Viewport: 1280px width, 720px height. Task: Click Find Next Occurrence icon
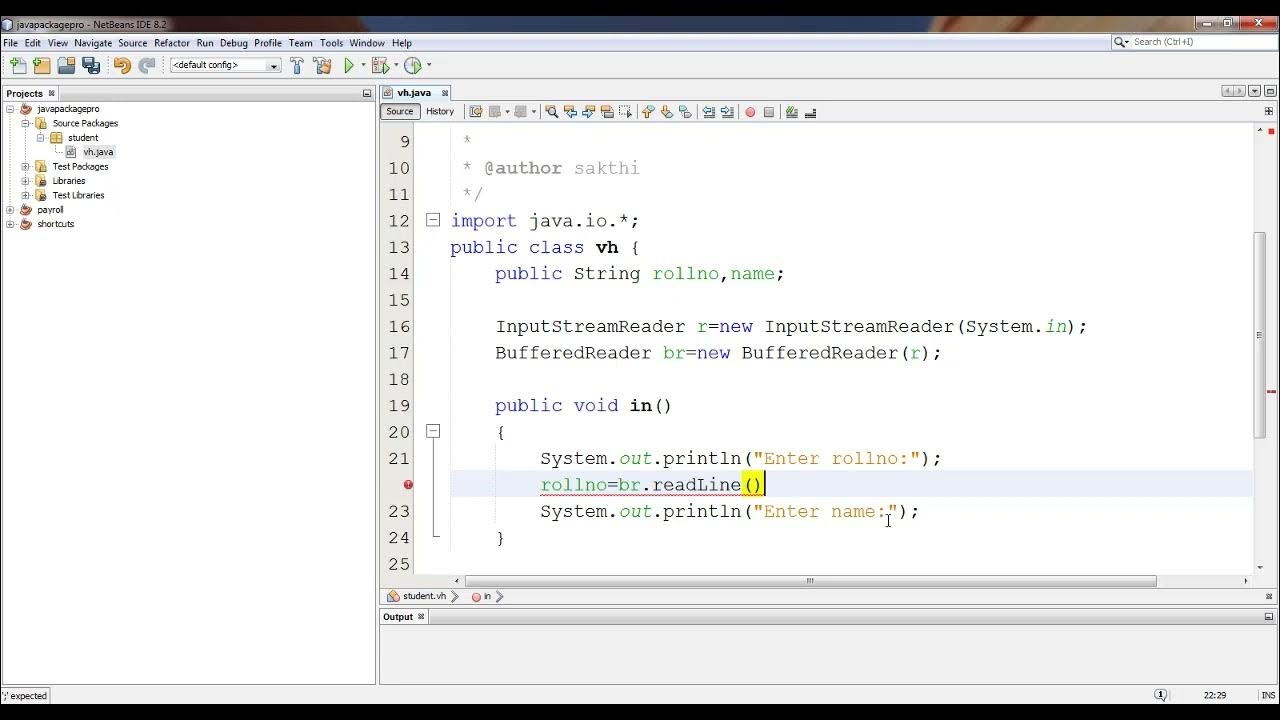coord(589,112)
